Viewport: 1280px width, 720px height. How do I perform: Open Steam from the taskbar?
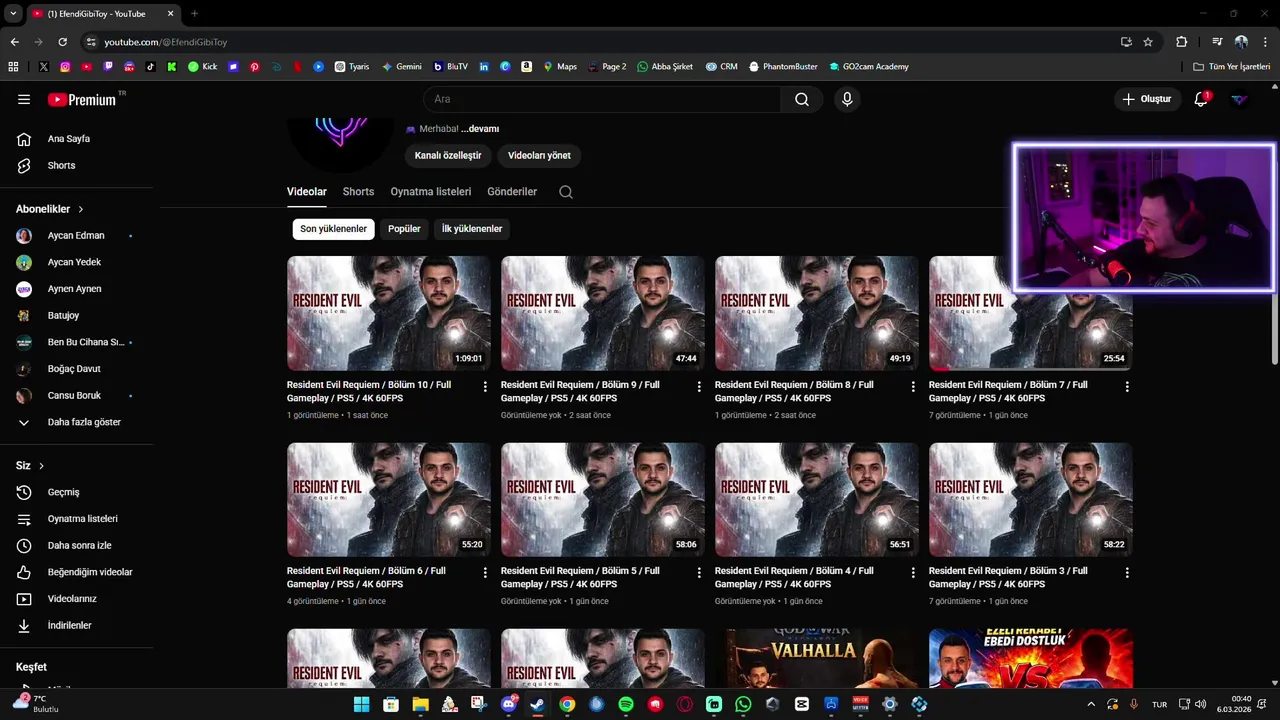537,704
